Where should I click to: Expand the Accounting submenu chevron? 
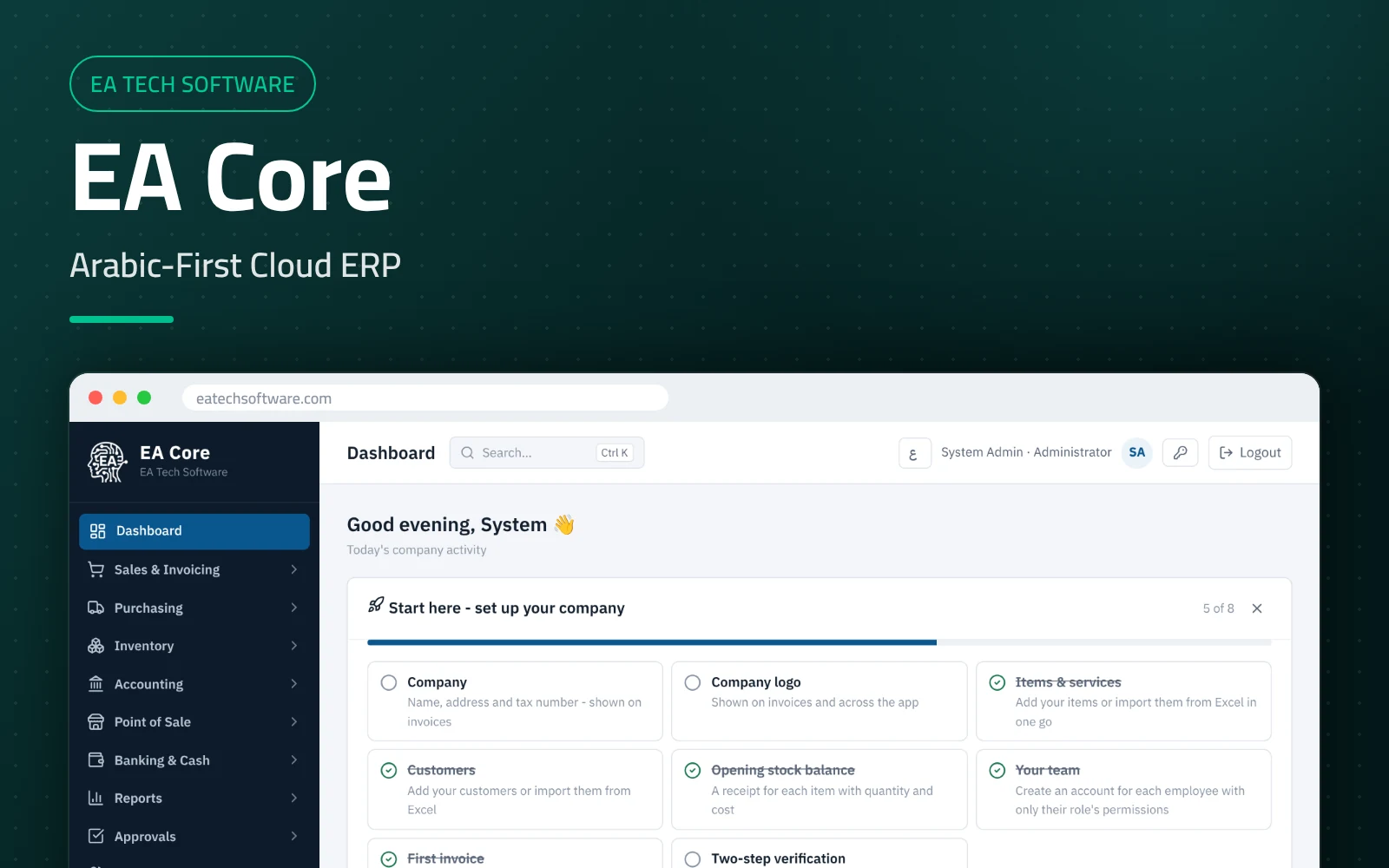click(294, 684)
